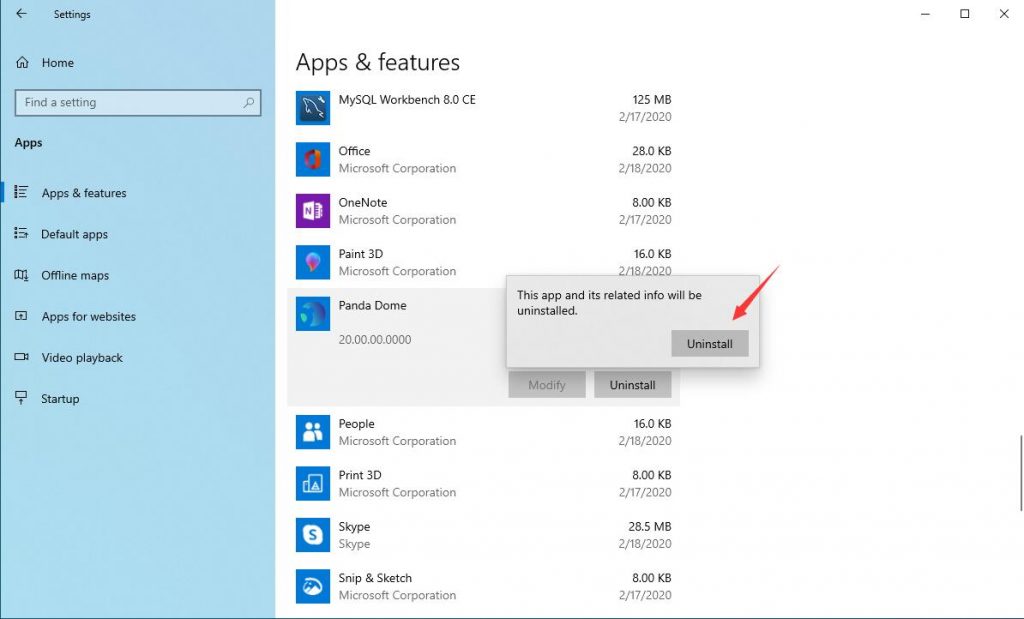Click the People app icon

[x=313, y=432]
